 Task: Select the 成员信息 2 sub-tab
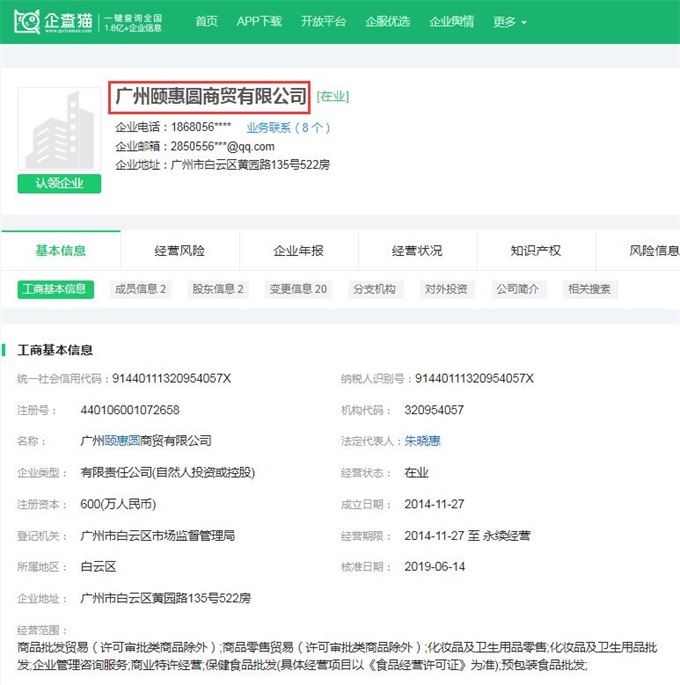(x=141, y=289)
